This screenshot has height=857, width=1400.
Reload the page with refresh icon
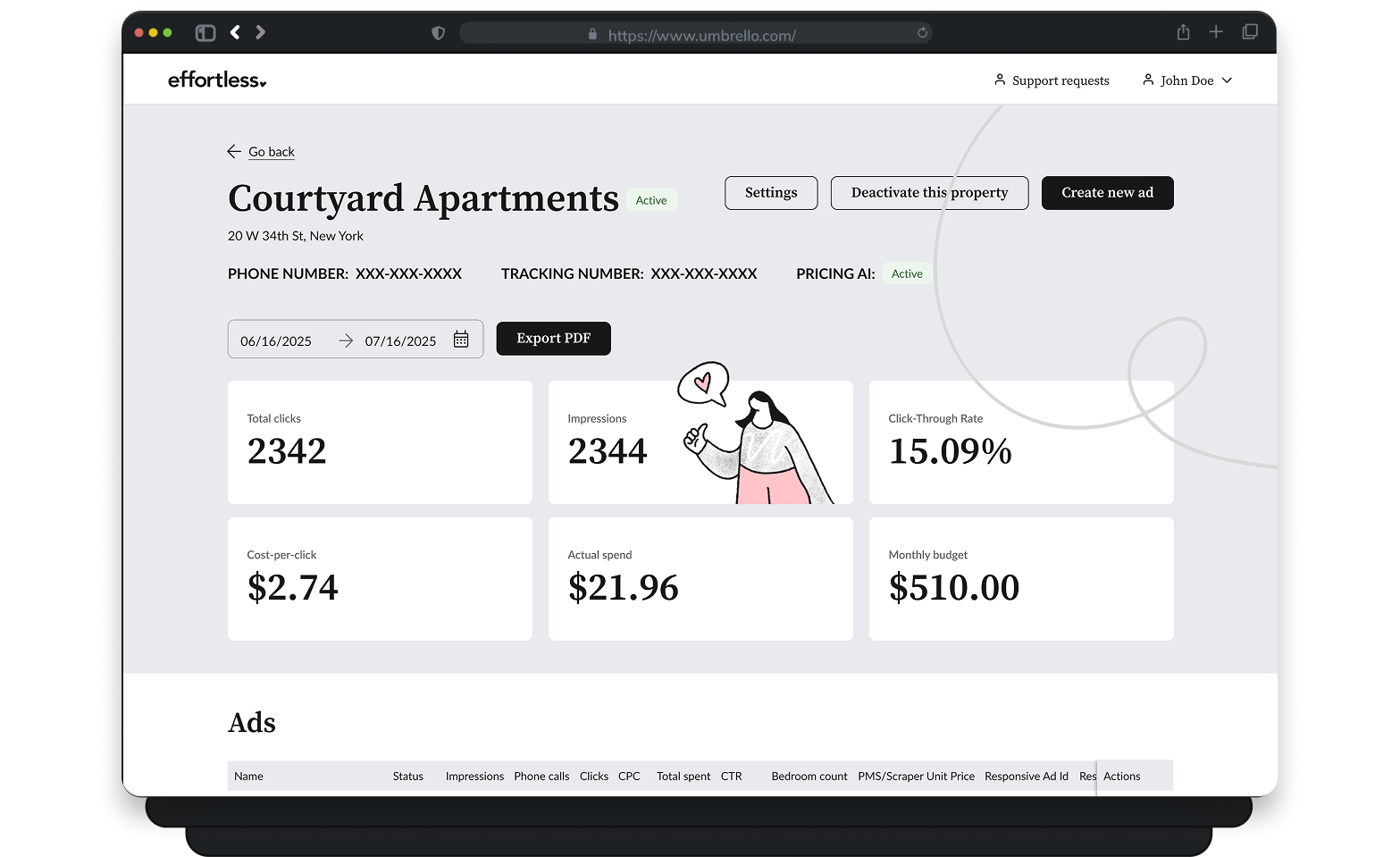pyautogui.click(x=922, y=33)
